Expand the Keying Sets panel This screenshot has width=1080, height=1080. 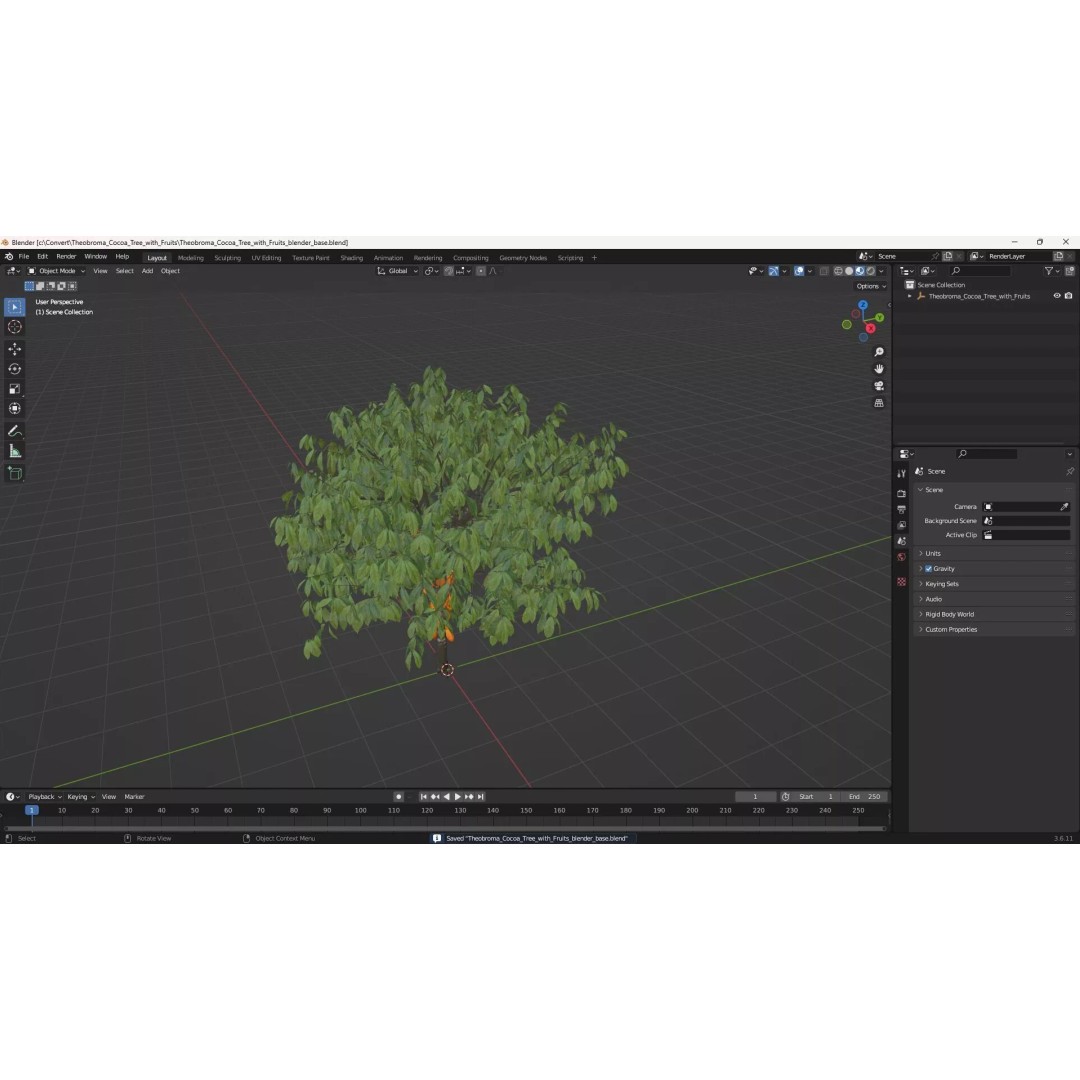pos(992,584)
